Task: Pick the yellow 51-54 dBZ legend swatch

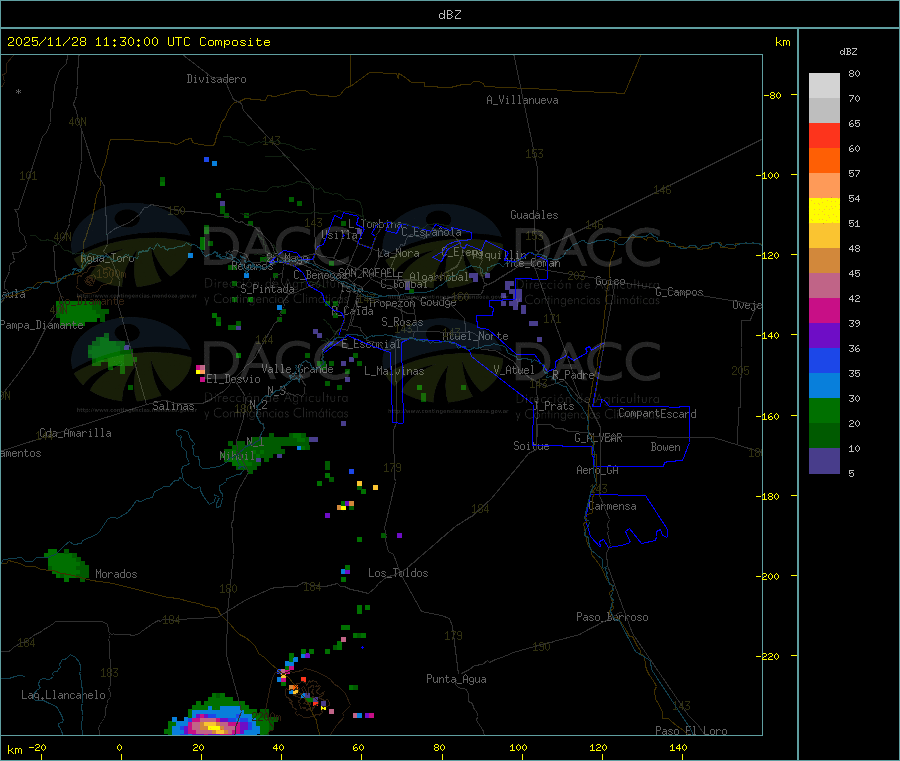Action: (x=824, y=211)
